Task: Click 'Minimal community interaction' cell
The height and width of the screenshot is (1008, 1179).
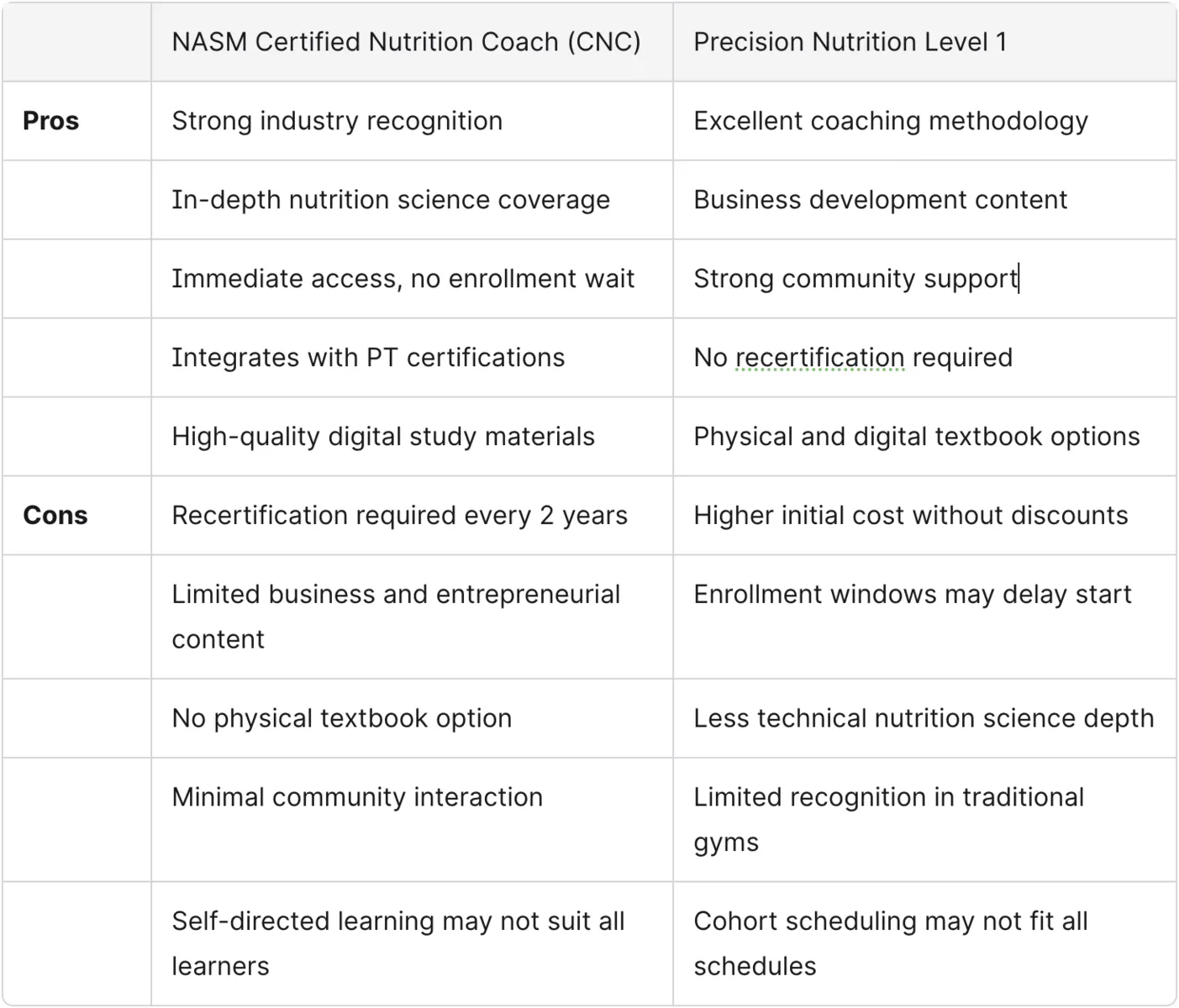Action: [357, 797]
